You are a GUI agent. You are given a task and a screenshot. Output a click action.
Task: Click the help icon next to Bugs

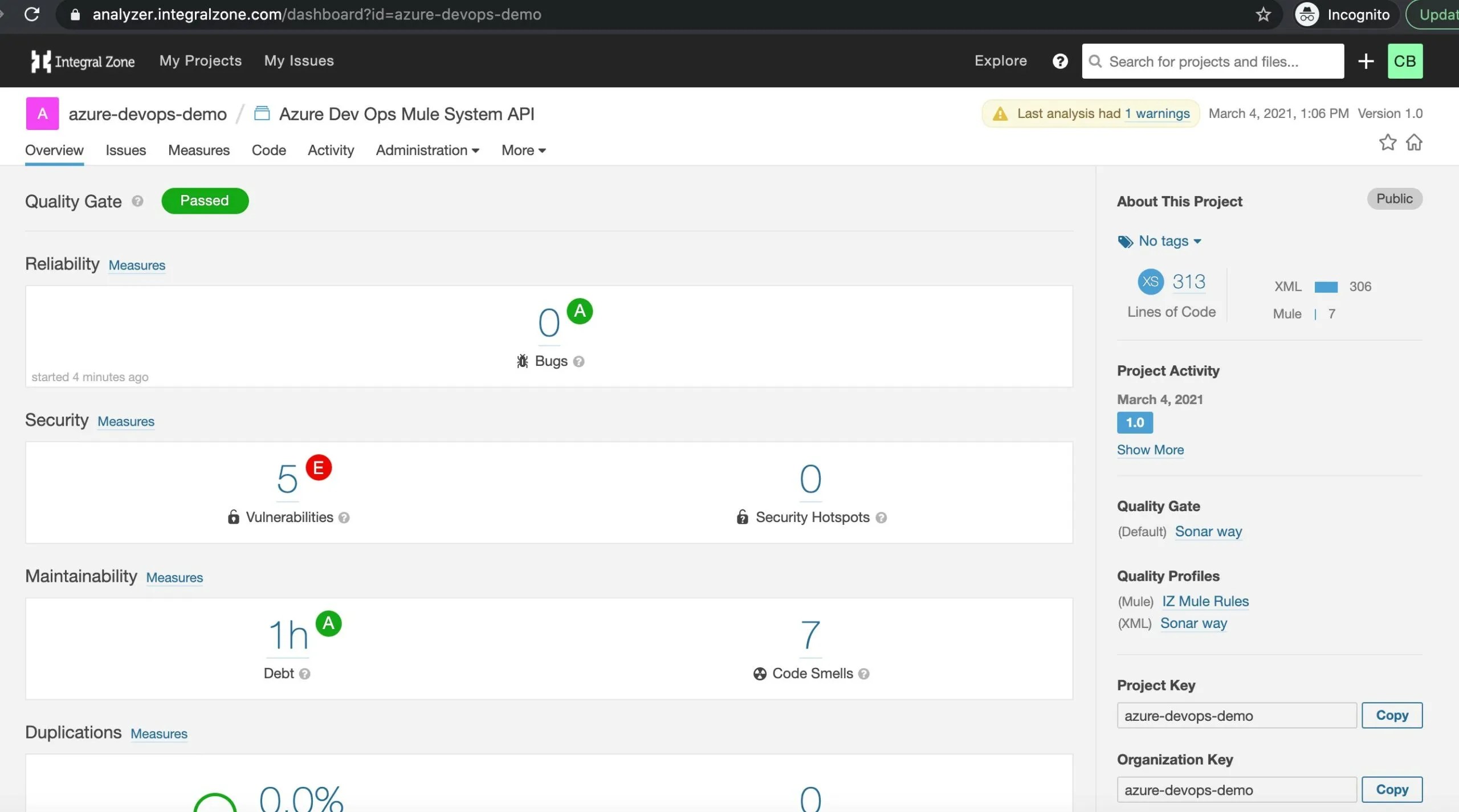coord(578,361)
